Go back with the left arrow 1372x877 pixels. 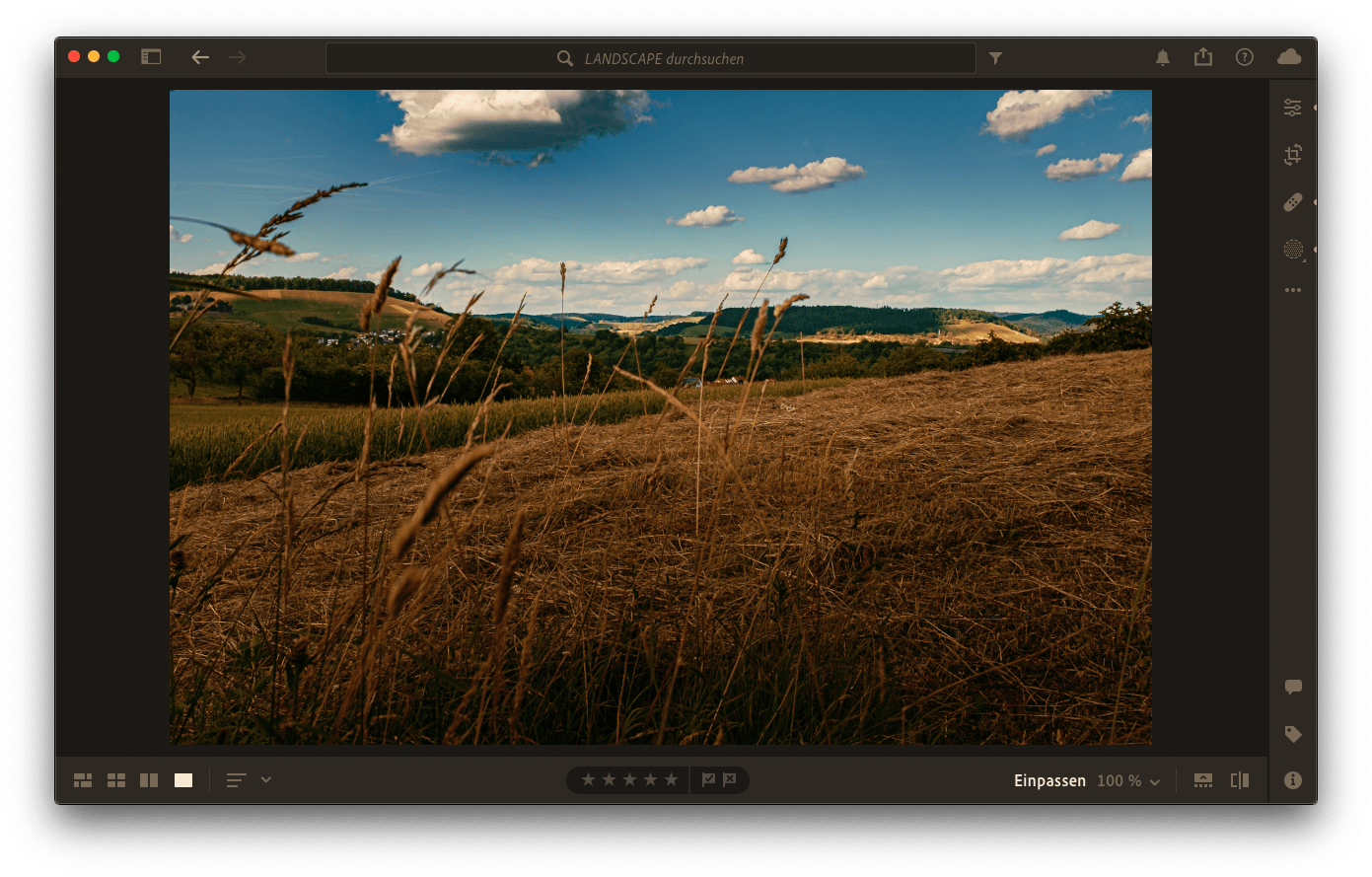pos(200,57)
